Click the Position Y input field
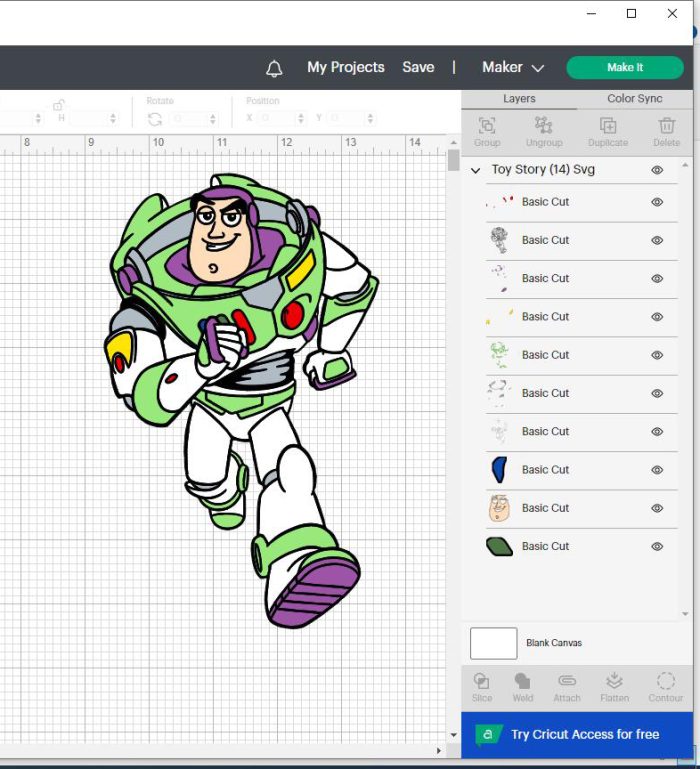The height and width of the screenshot is (769, 700). 347,119
